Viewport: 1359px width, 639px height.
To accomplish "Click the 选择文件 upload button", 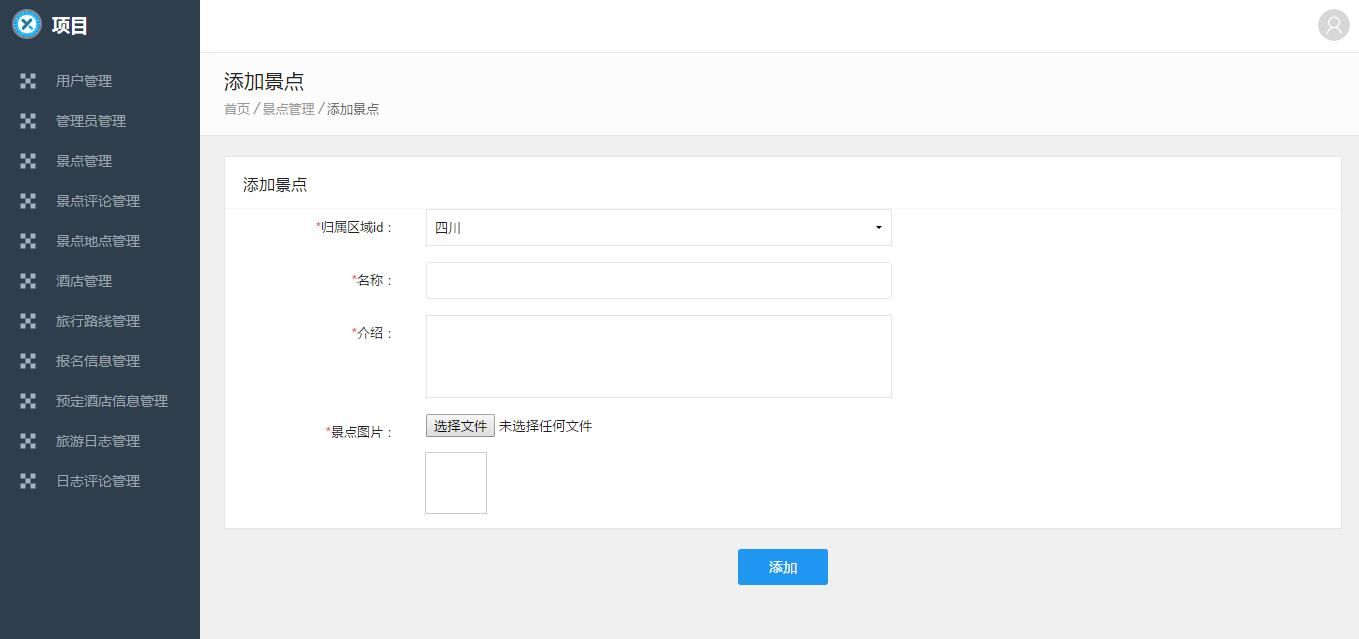I will (460, 426).
